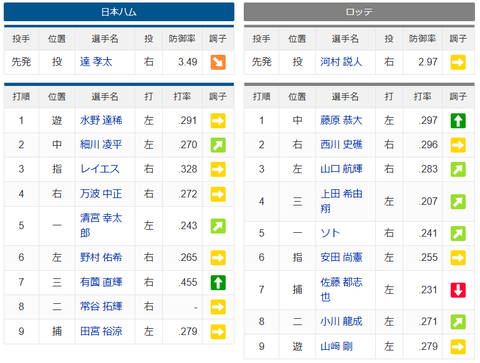Open 野村 佑希 player link
This screenshot has height=363, width=480.
[101, 257]
